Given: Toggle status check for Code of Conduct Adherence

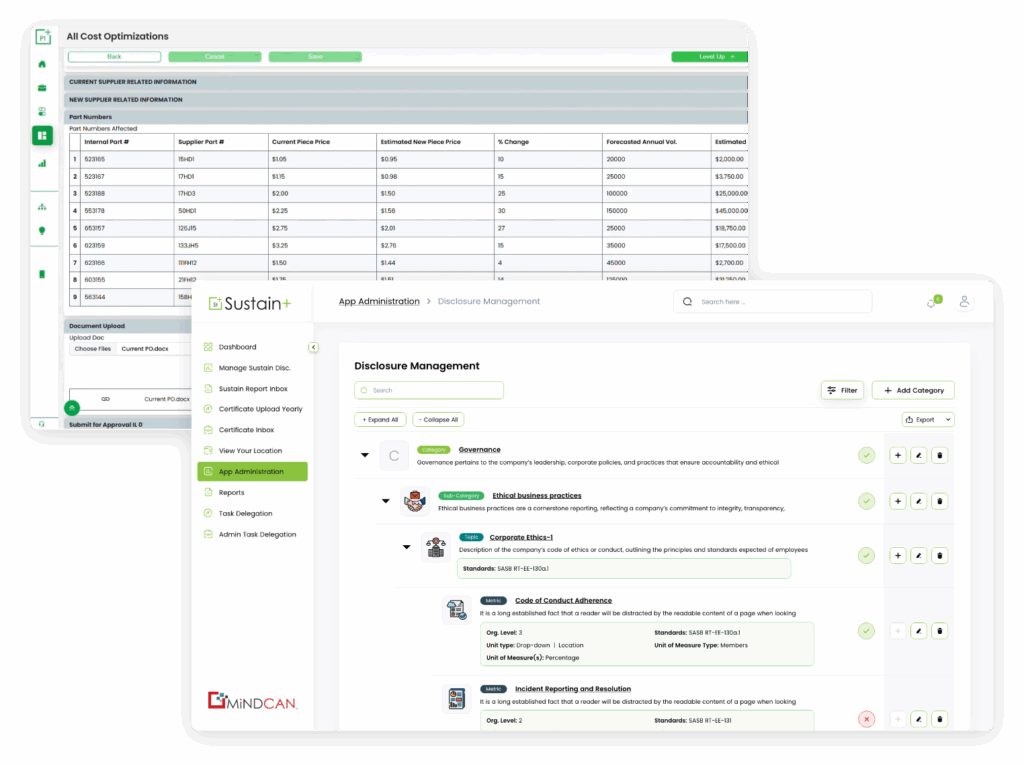Looking at the screenshot, I should 866,631.
